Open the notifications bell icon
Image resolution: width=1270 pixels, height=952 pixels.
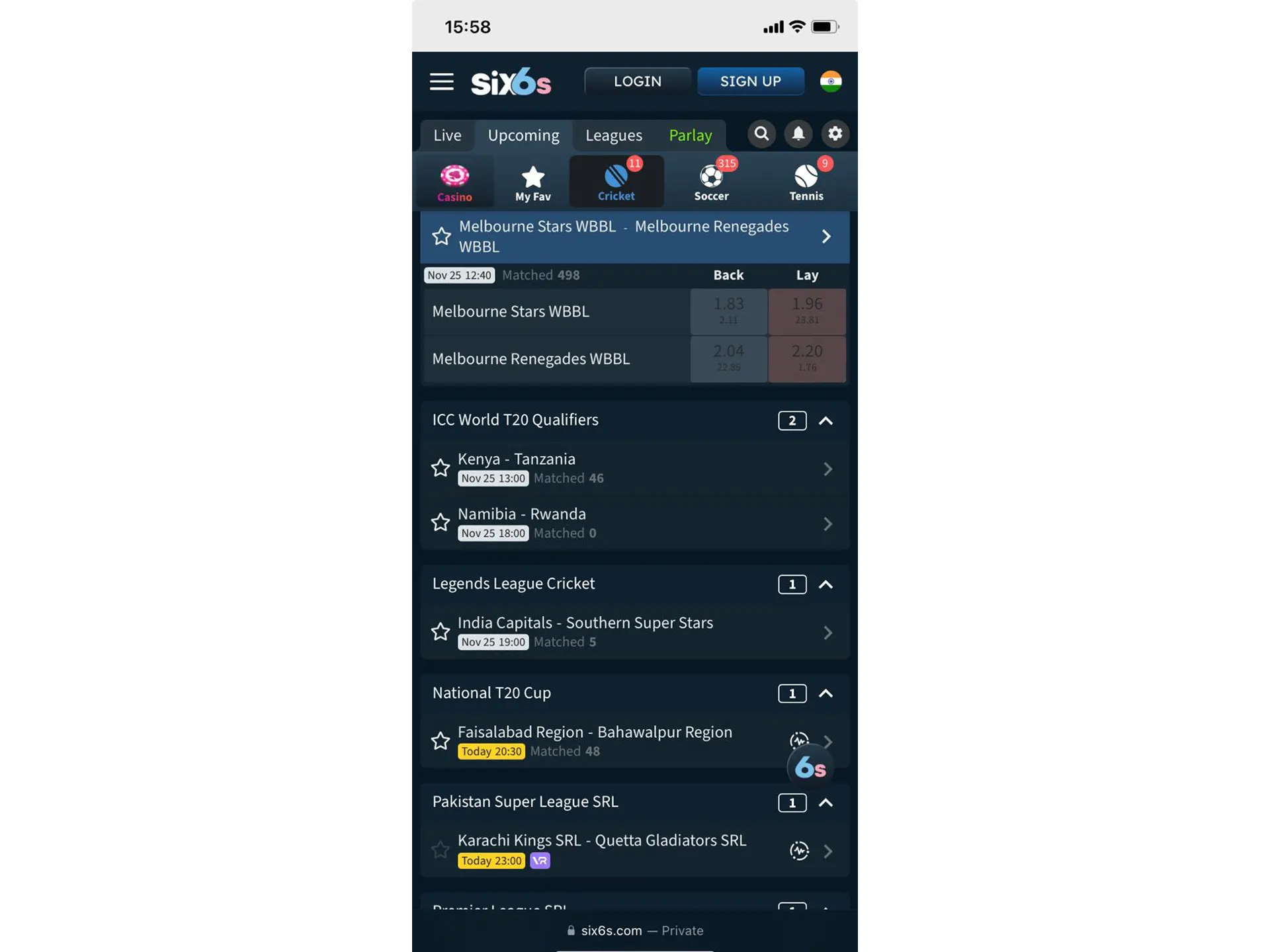pos(798,134)
